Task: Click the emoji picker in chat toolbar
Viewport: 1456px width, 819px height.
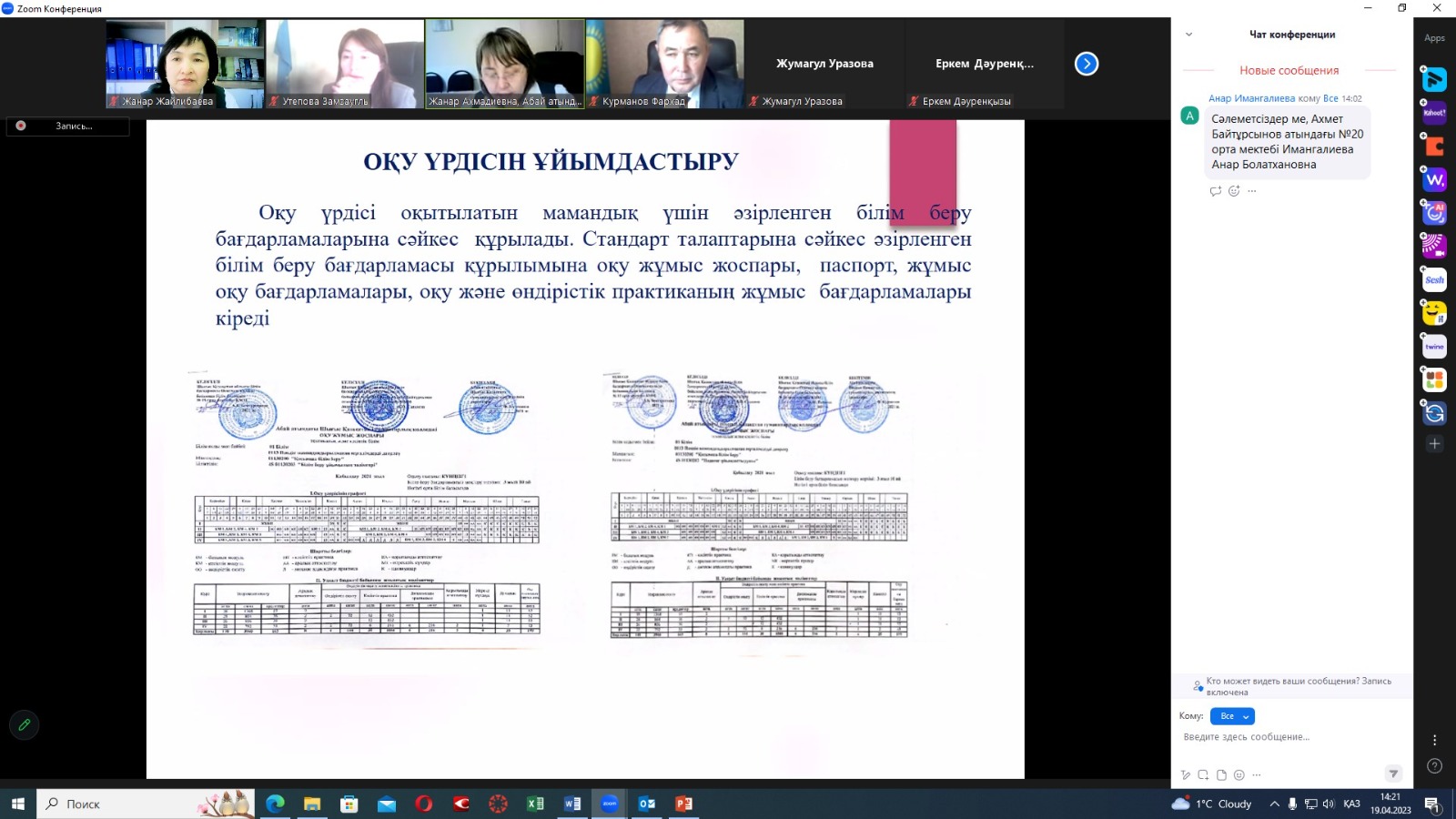Action: [1239, 775]
